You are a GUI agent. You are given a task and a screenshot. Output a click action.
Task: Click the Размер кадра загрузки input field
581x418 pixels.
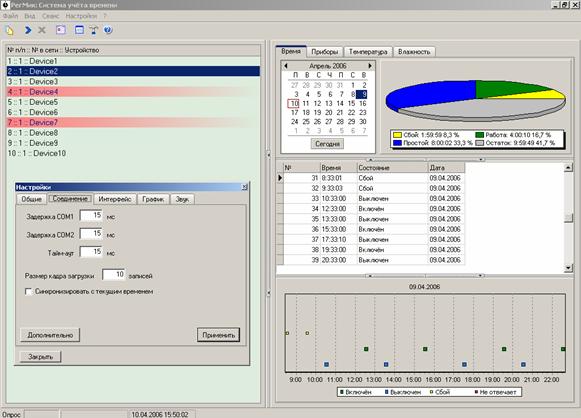click(x=113, y=275)
